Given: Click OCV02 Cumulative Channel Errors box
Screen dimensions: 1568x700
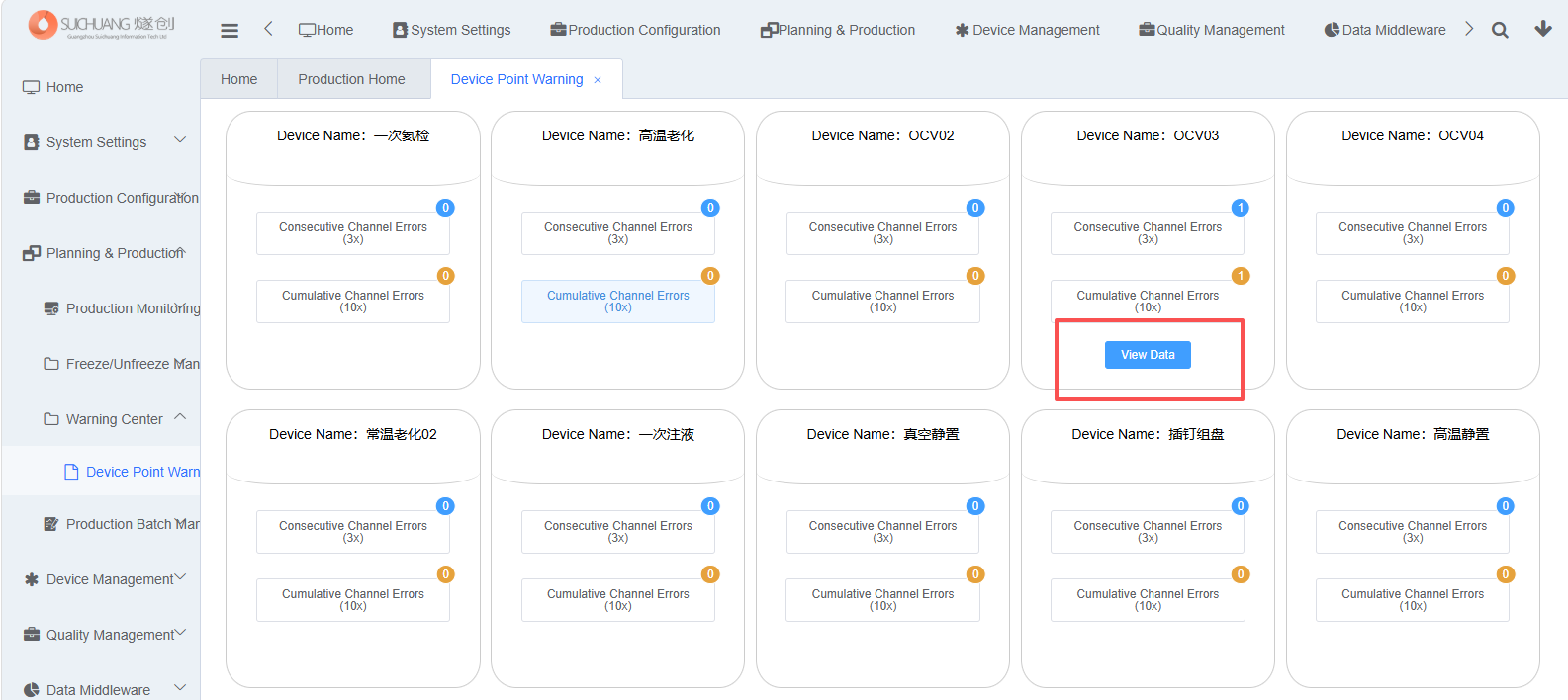Looking at the screenshot, I should (883, 302).
